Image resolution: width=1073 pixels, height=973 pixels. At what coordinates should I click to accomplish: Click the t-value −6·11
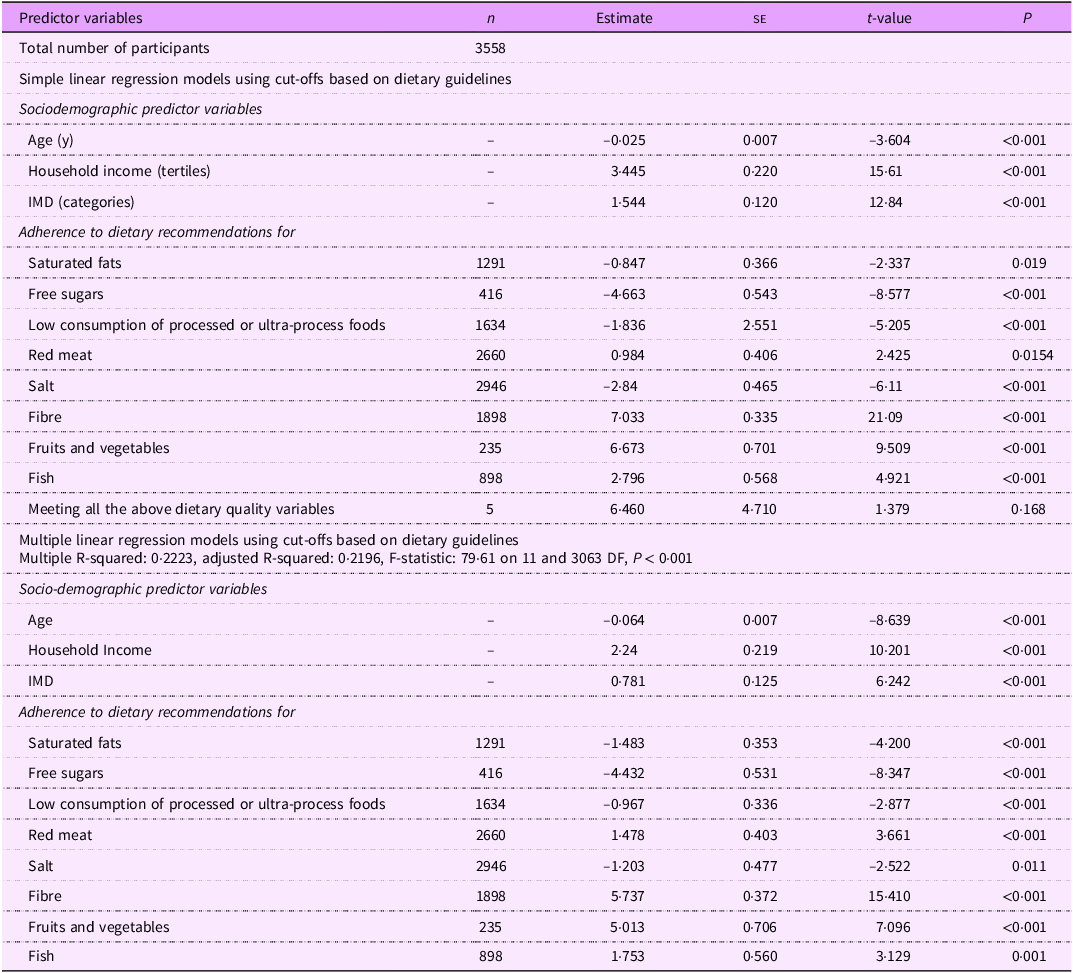885,387
